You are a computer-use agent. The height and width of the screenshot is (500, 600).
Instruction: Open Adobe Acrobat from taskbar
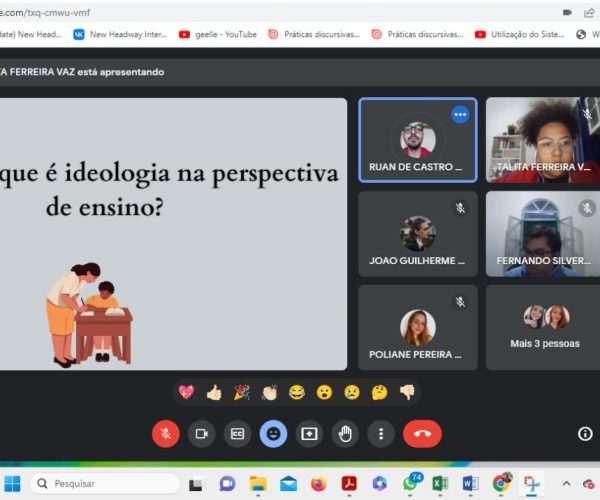349,484
